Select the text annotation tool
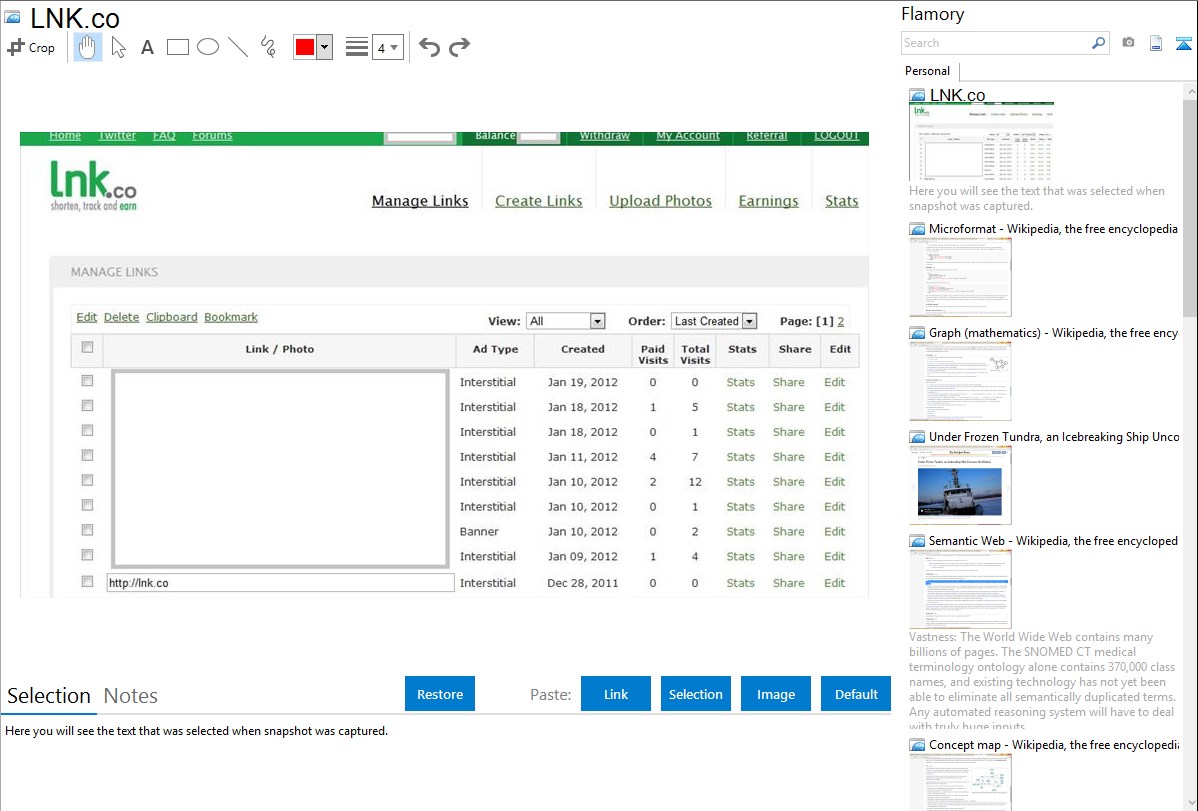Screen dimensions: 1198x811 tap(147, 47)
